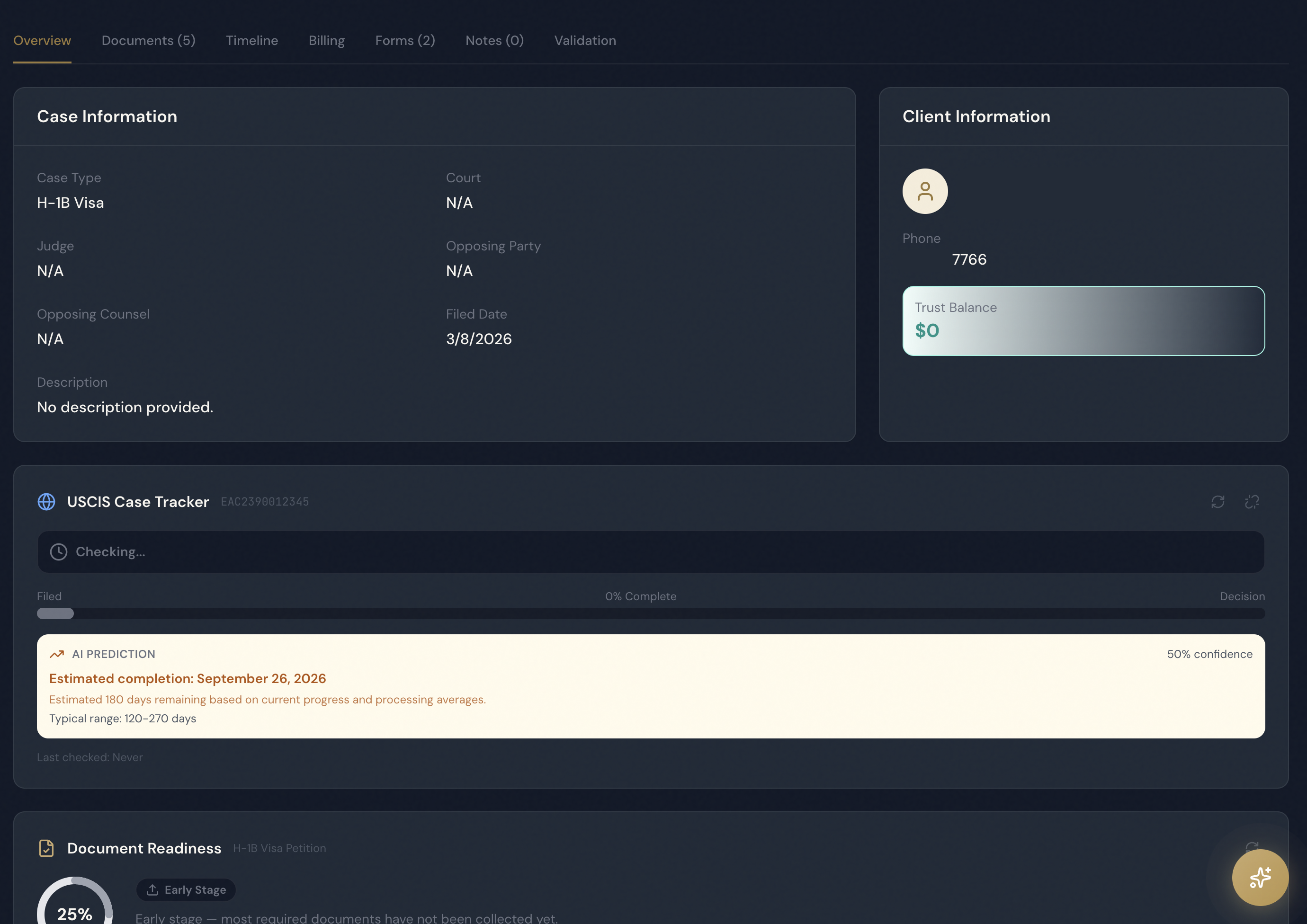
Task: Click the EAC2390012345 receipt number
Action: (265, 501)
